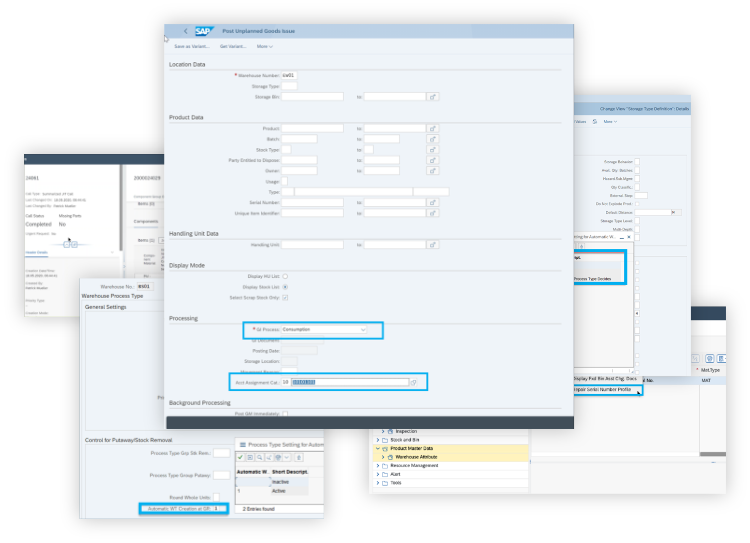Click the 2 Entries found status text
The width and height of the screenshot is (750, 543).
(258, 509)
